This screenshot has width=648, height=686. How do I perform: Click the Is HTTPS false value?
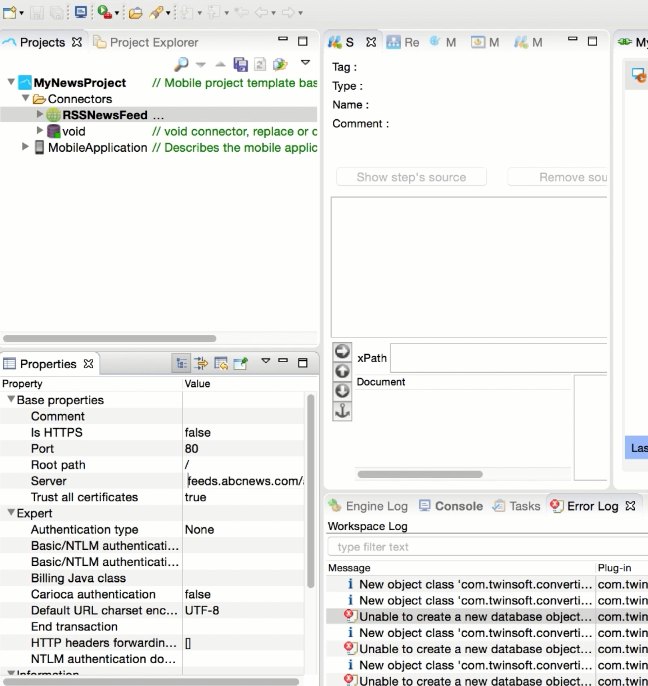pyautogui.click(x=243, y=432)
